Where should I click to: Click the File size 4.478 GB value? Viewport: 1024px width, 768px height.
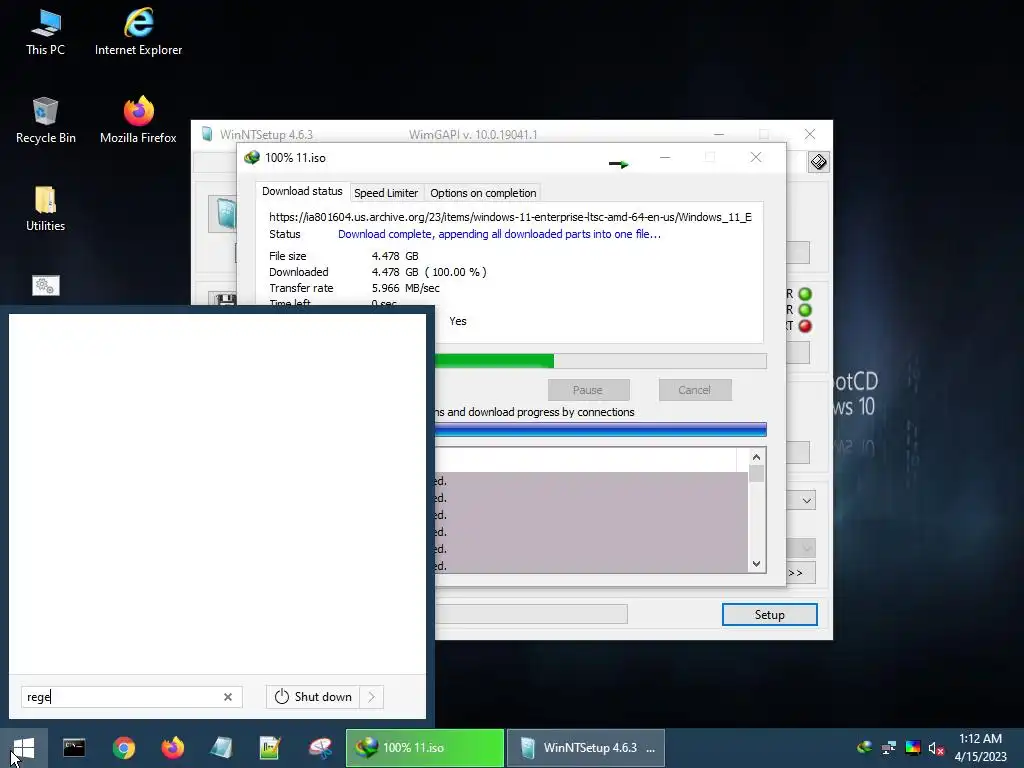click(395, 256)
